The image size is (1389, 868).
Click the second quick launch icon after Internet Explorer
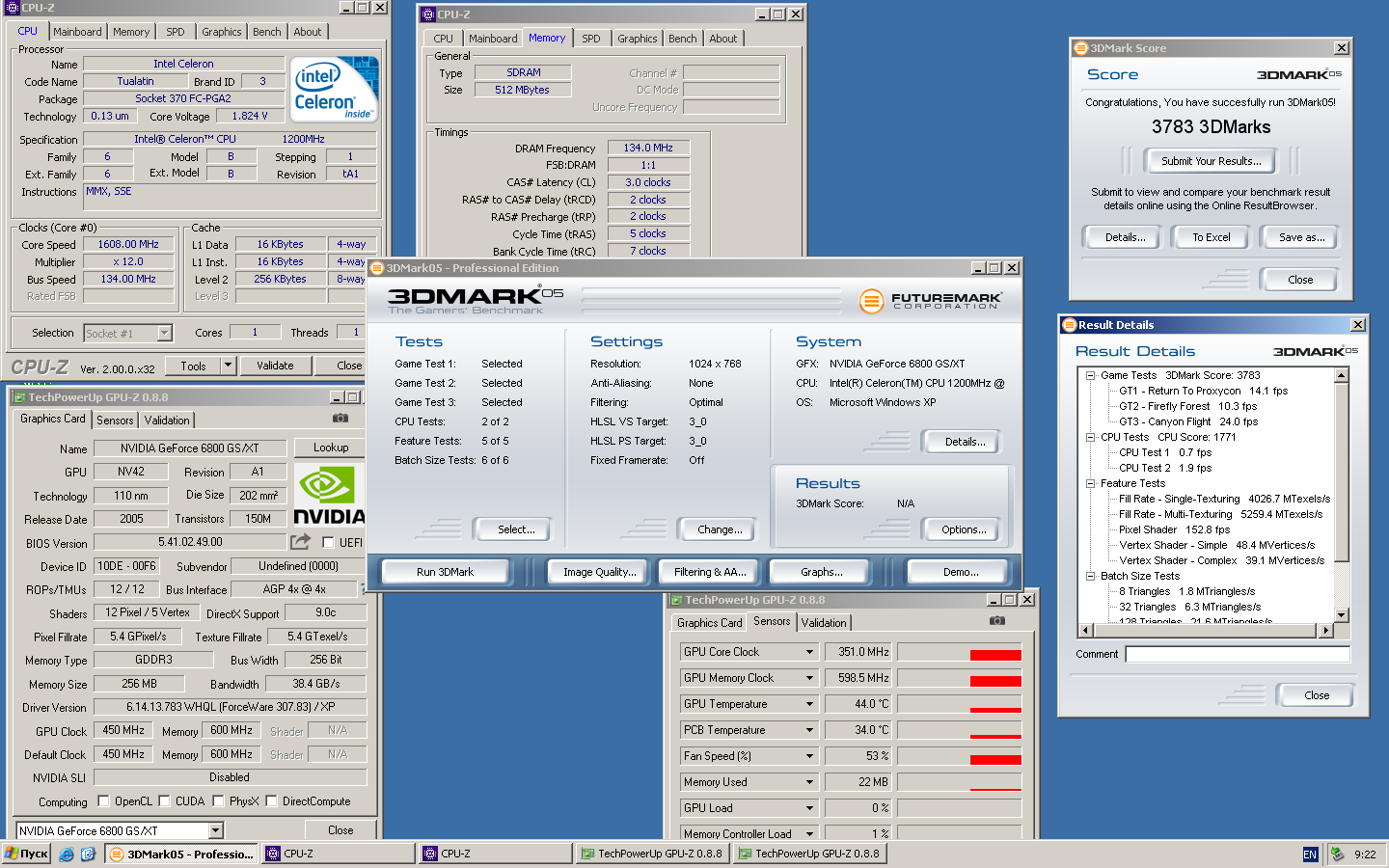click(88, 854)
